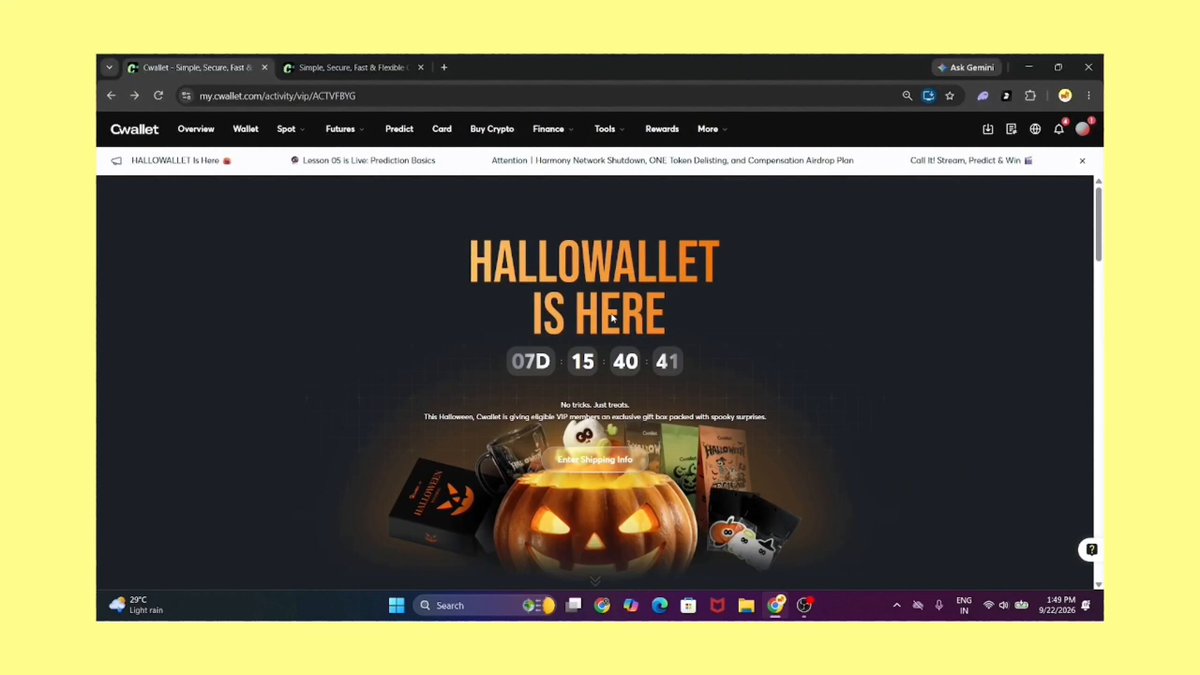Click the scroll-down double chevron on page
Viewport: 1200px width, 675px height.
click(x=595, y=581)
